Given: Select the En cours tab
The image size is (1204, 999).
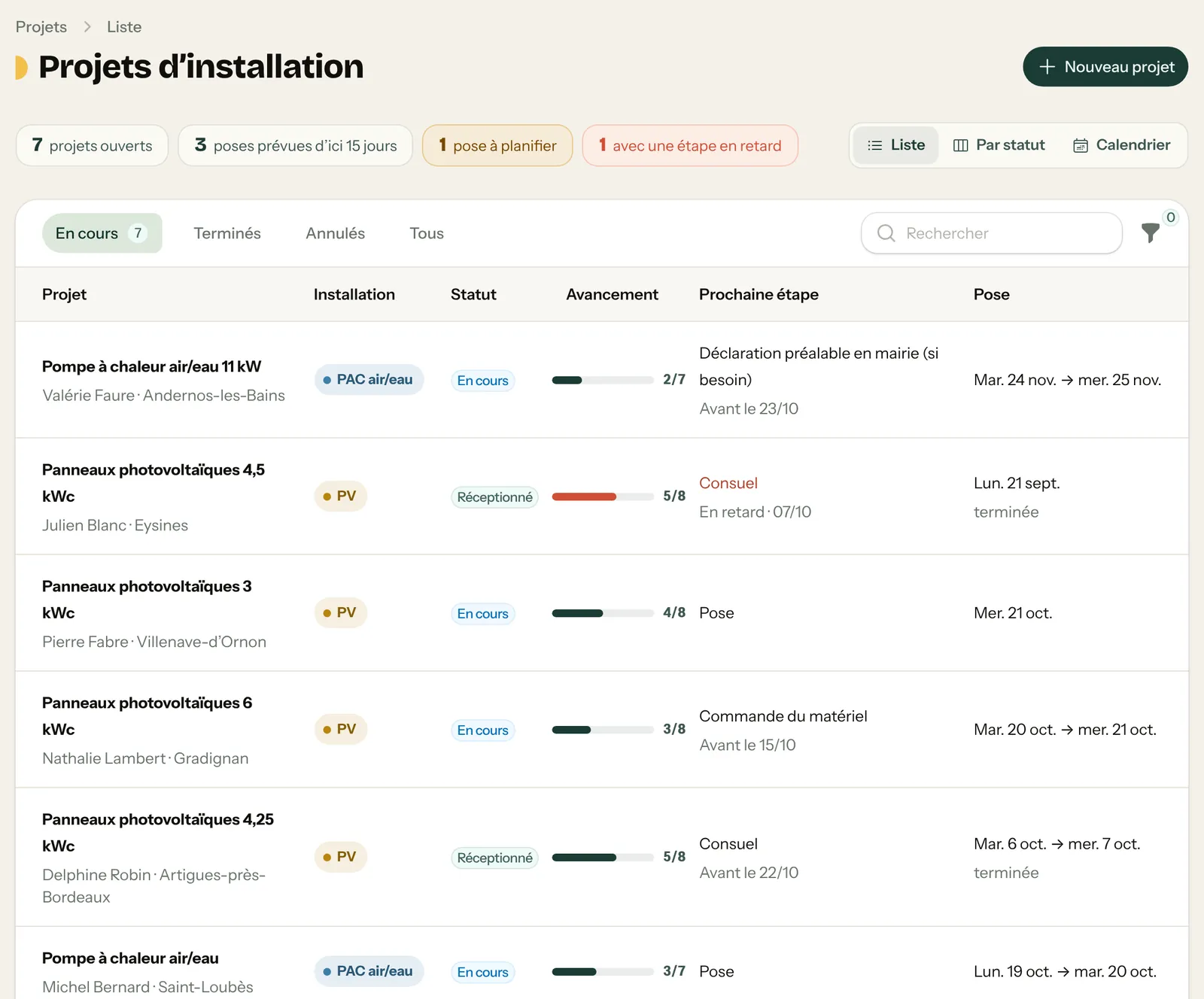Looking at the screenshot, I should coord(102,233).
